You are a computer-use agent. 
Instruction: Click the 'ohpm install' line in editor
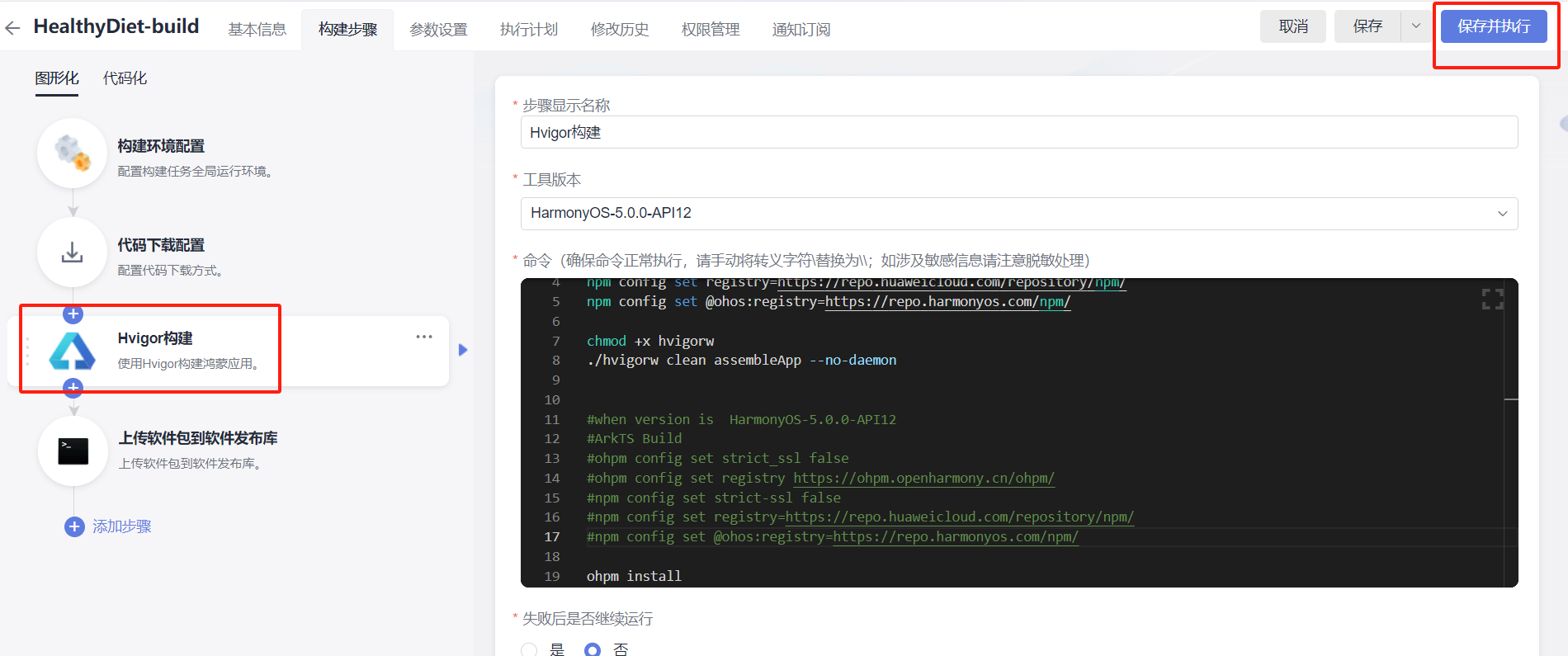pos(634,576)
